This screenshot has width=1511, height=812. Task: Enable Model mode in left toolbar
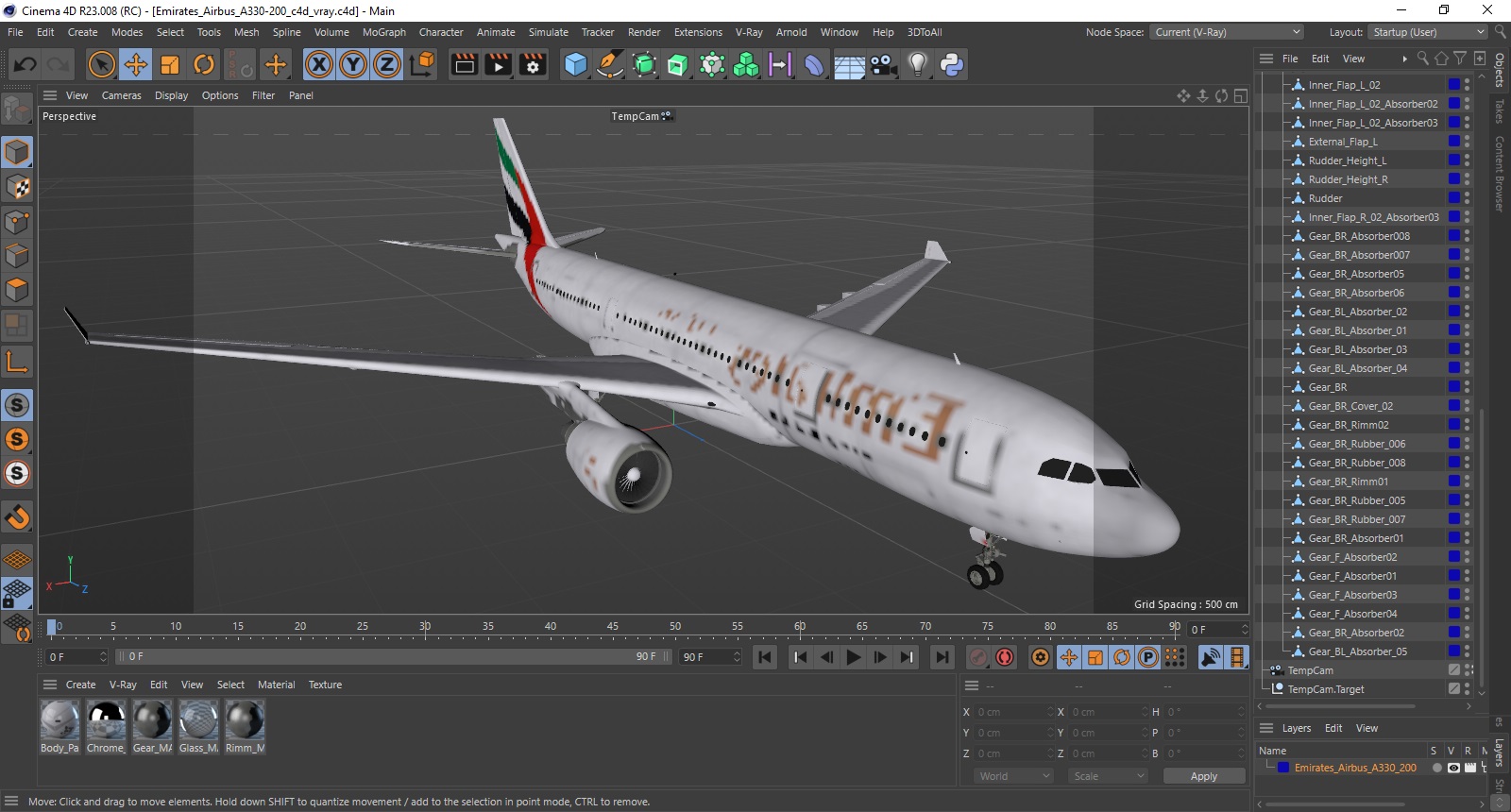(17, 152)
